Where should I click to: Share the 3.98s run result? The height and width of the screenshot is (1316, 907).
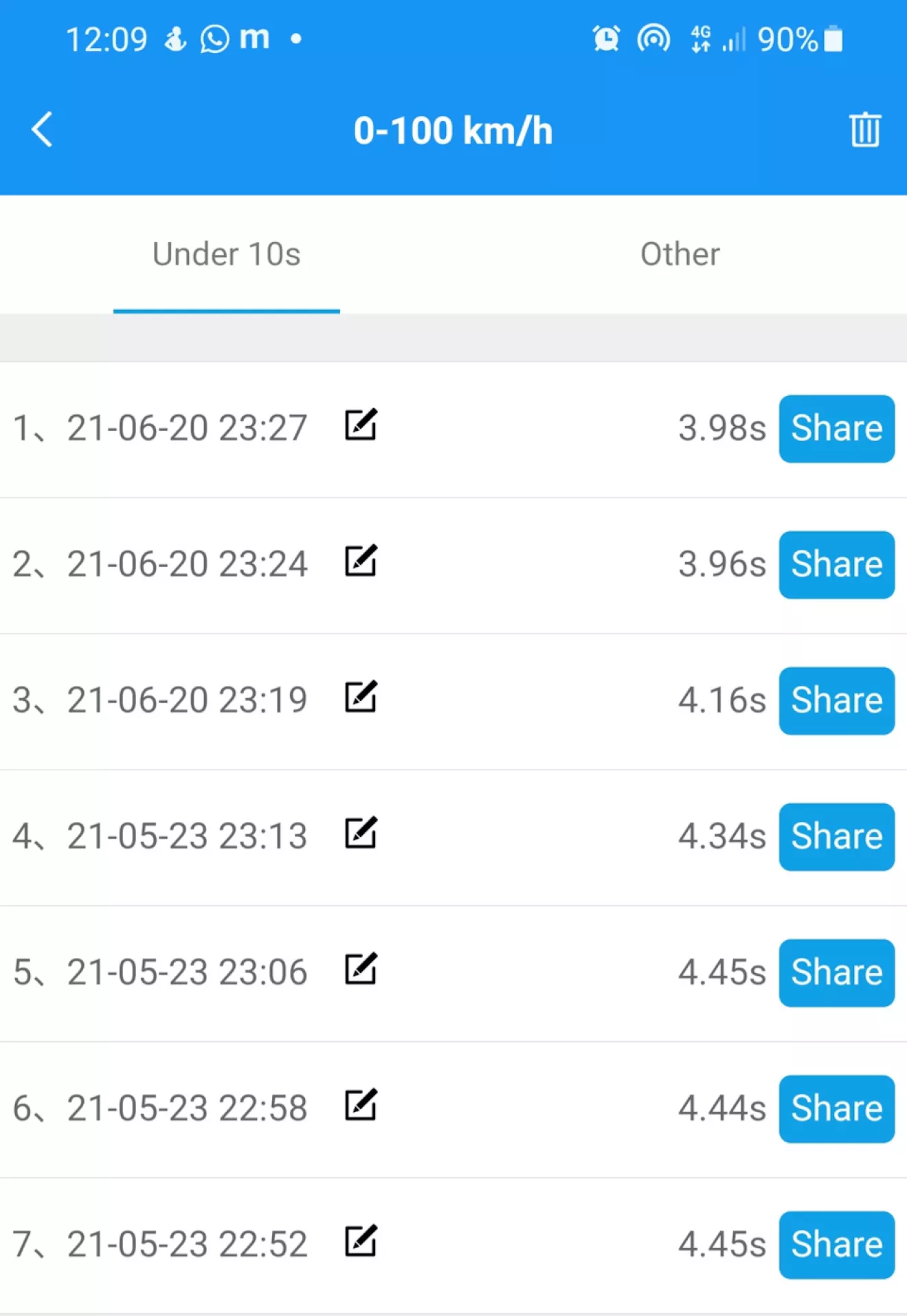point(837,429)
